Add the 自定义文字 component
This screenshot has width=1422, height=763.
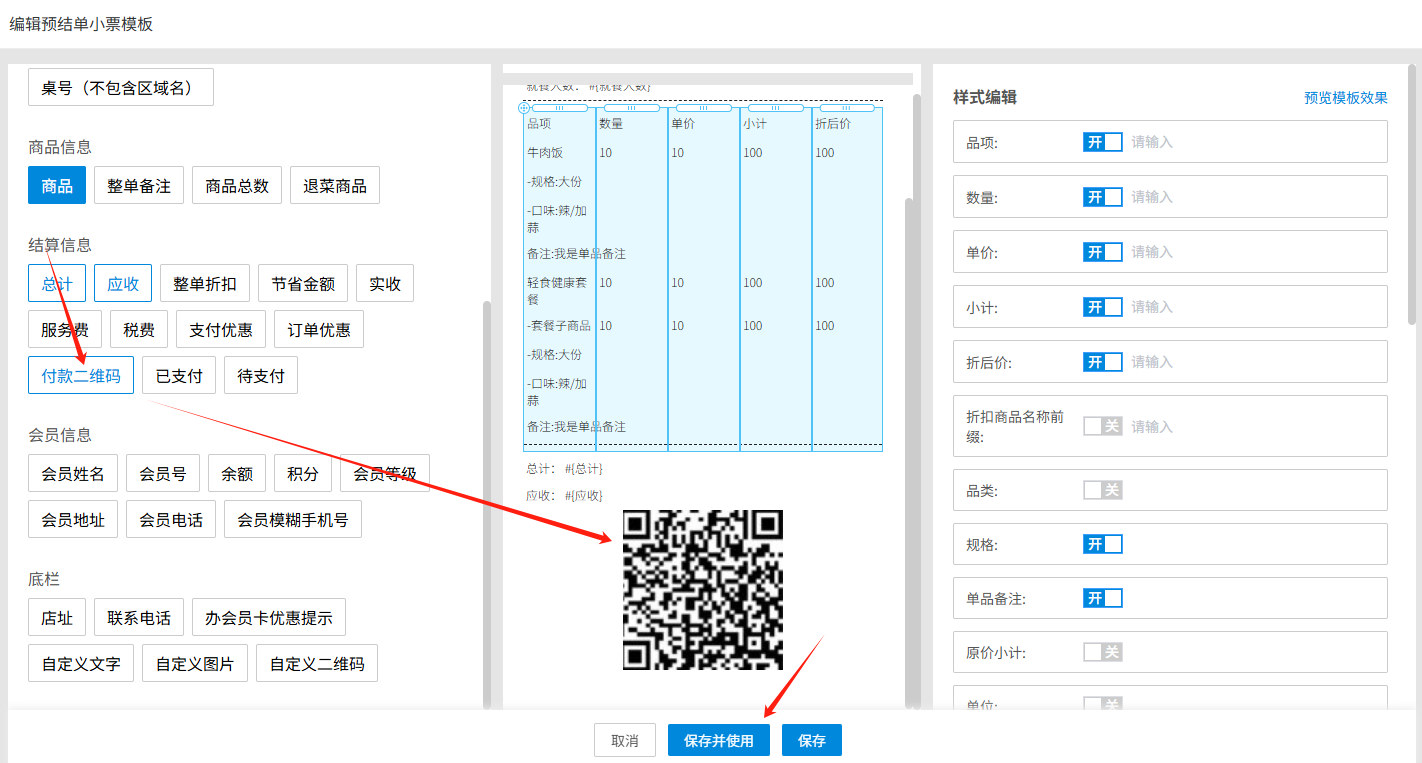(81, 664)
